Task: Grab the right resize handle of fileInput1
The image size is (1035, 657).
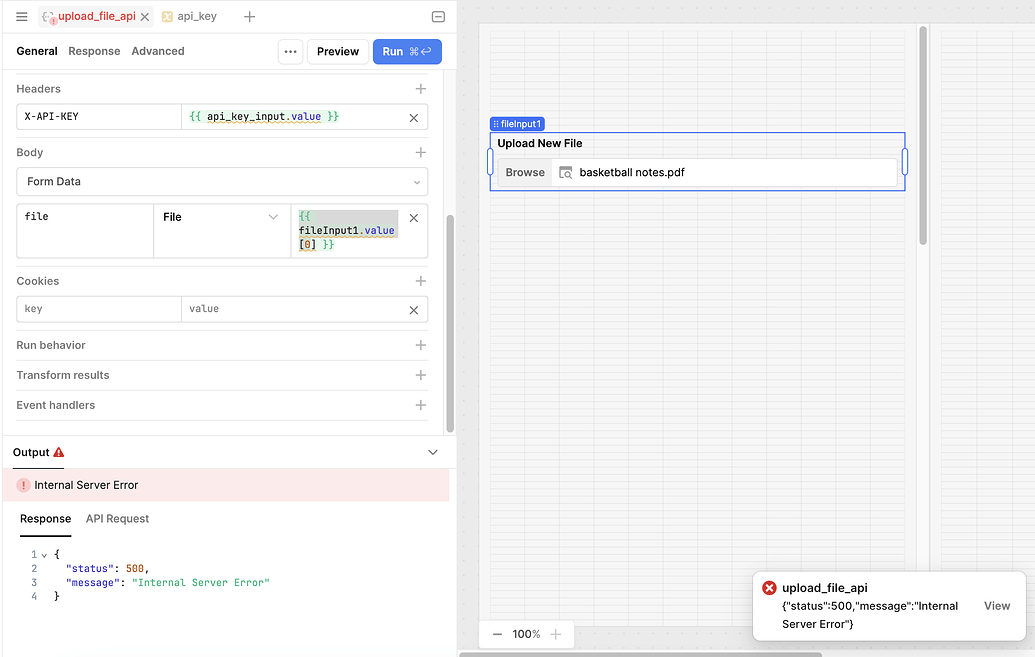Action: pyautogui.click(x=904, y=162)
